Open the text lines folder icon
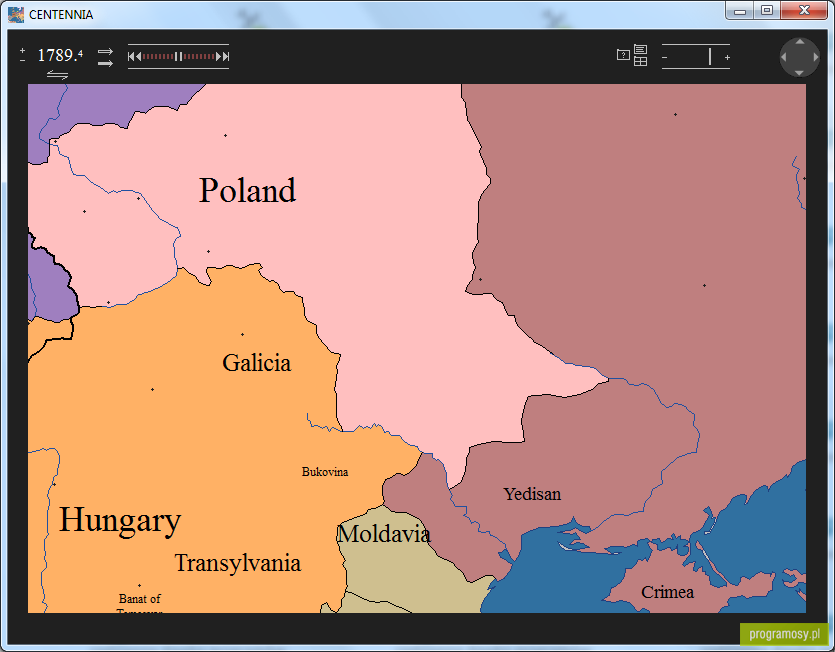835x652 pixels. (640, 50)
